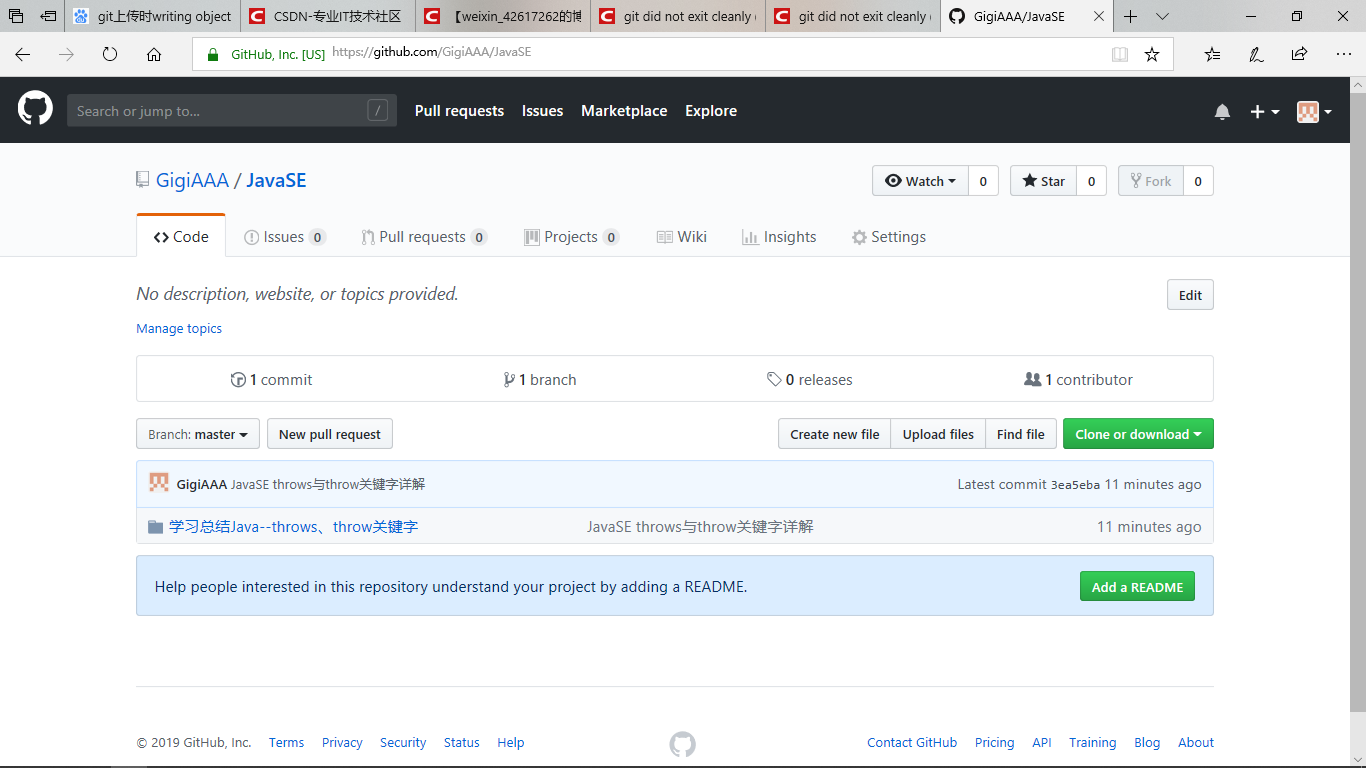Open the Watch dropdown
Image resolution: width=1366 pixels, height=768 pixels.
pyautogui.click(x=919, y=180)
